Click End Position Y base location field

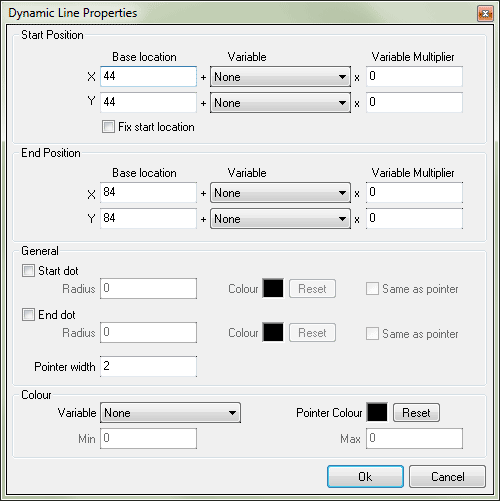(148, 219)
